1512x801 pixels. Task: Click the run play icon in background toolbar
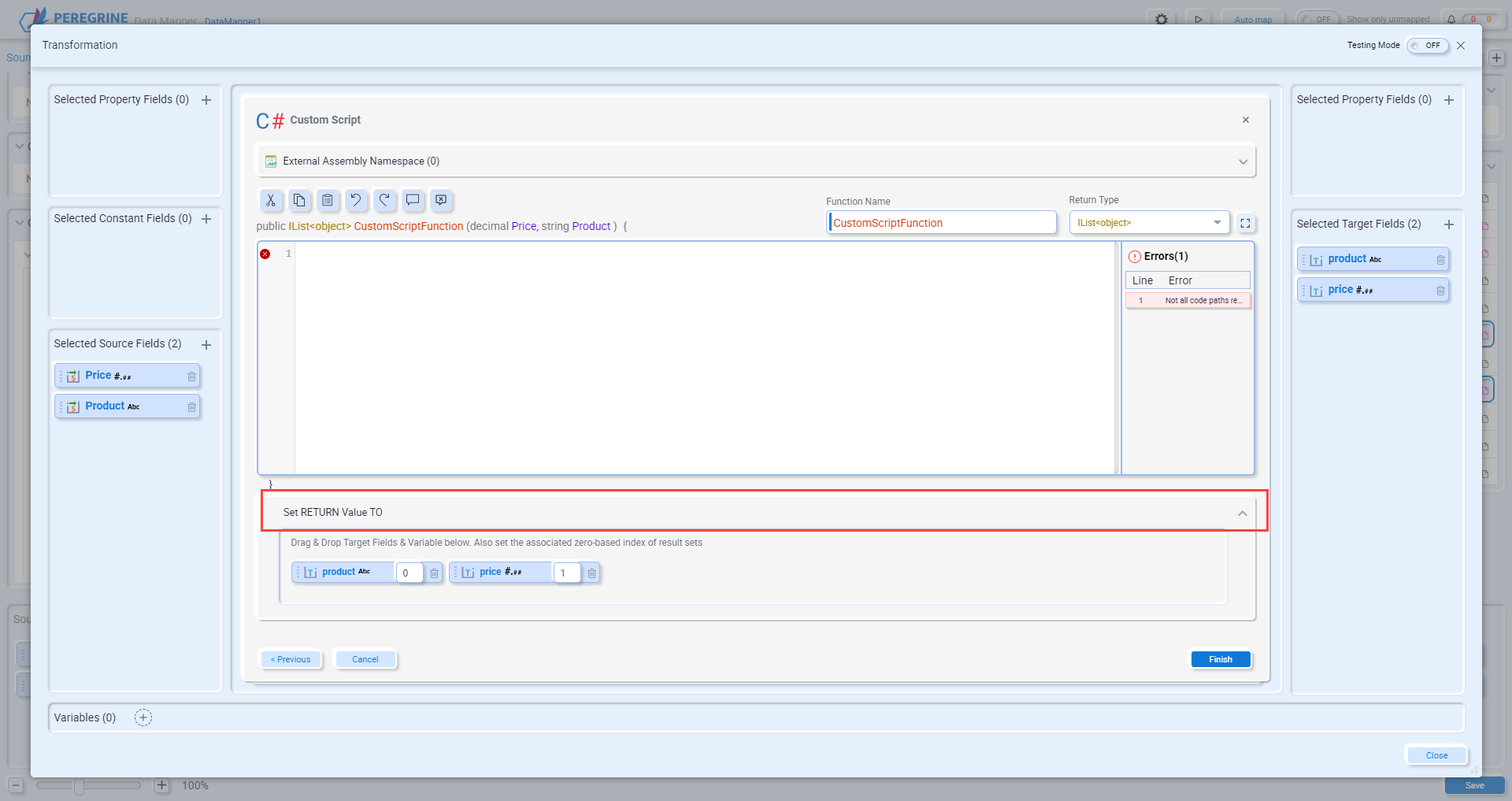click(x=1199, y=19)
